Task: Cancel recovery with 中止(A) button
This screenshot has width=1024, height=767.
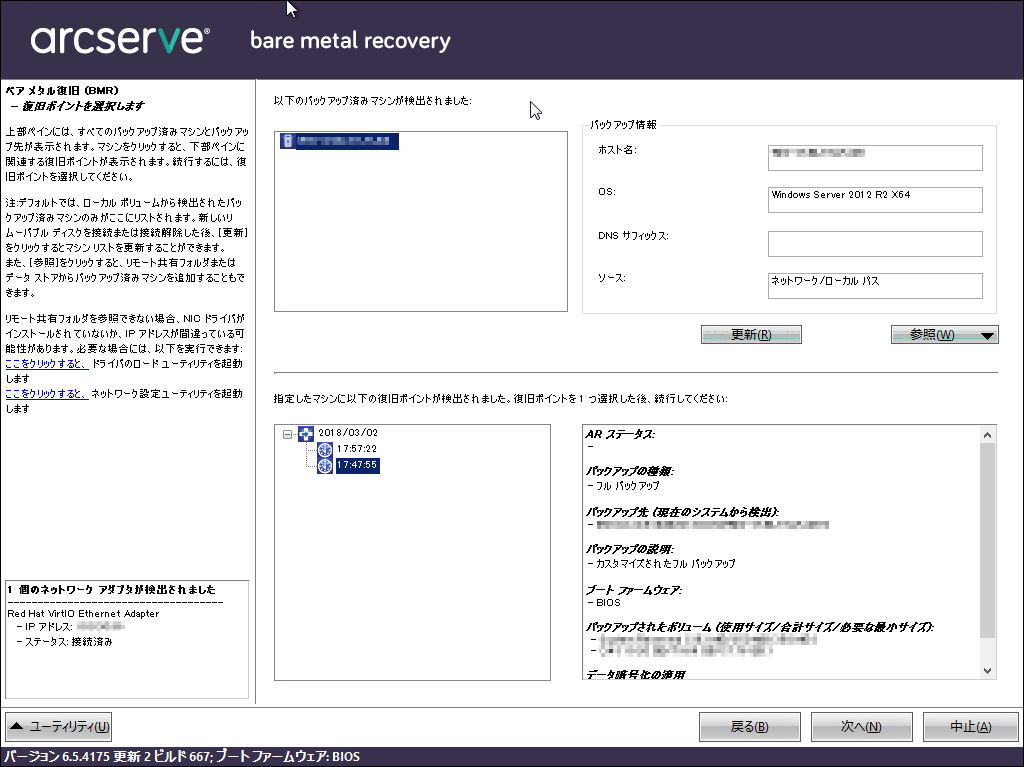Action: tap(971, 726)
